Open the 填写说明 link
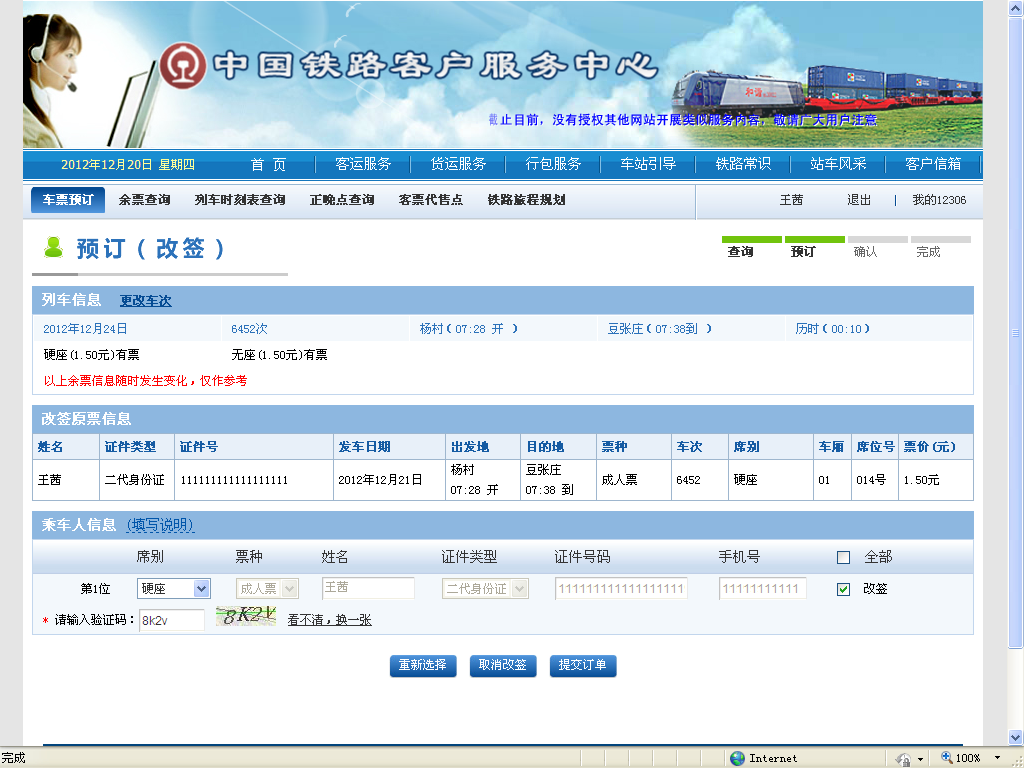Viewport: 1024px width, 768px height. (x=161, y=525)
